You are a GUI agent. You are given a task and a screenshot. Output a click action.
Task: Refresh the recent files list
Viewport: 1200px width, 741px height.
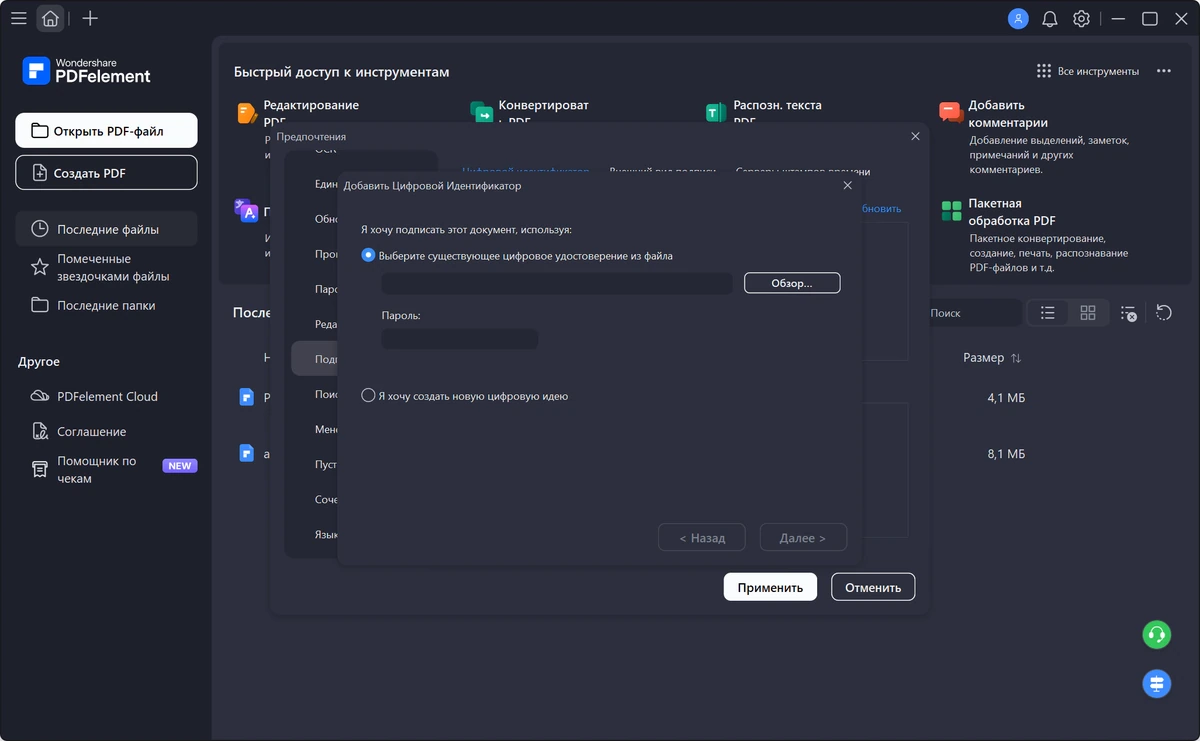coord(1164,313)
